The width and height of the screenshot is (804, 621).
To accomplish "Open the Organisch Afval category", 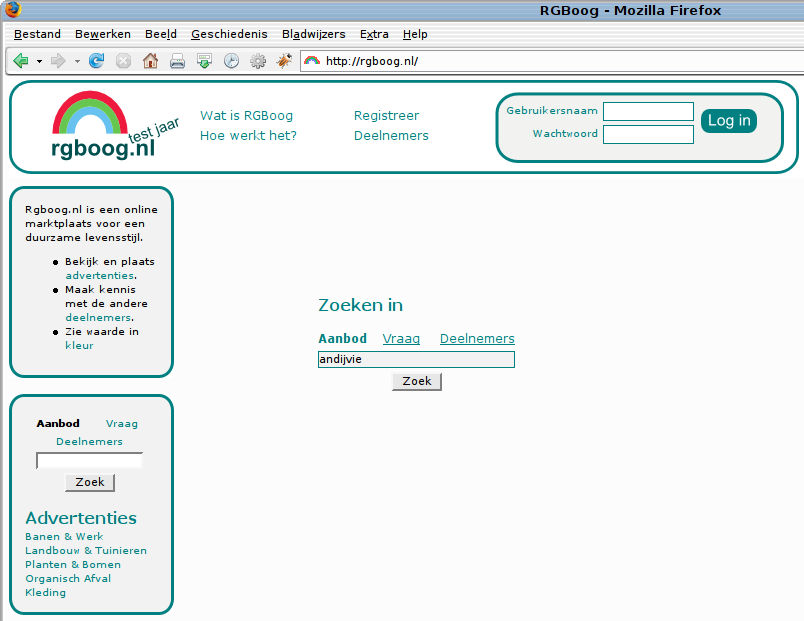I will 68,578.
